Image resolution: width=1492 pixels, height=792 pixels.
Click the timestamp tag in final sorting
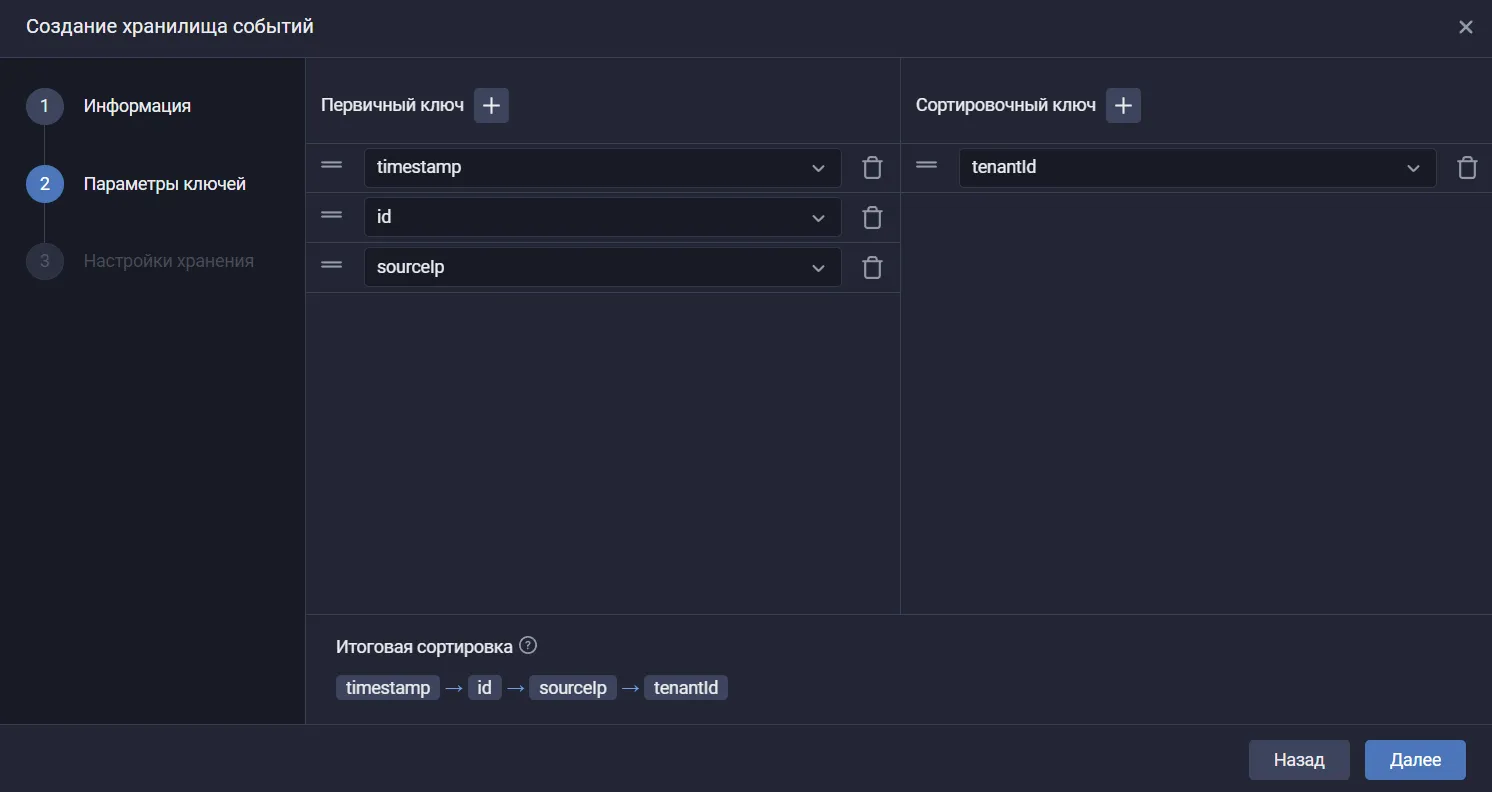[x=388, y=688]
